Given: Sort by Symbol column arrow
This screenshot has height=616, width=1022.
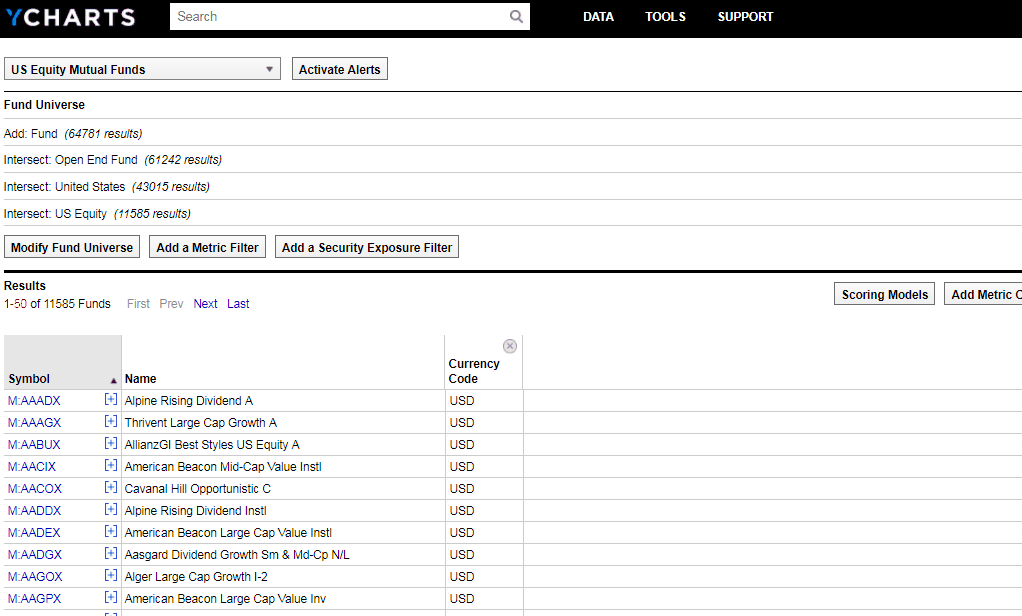Looking at the screenshot, I should [x=113, y=381].
